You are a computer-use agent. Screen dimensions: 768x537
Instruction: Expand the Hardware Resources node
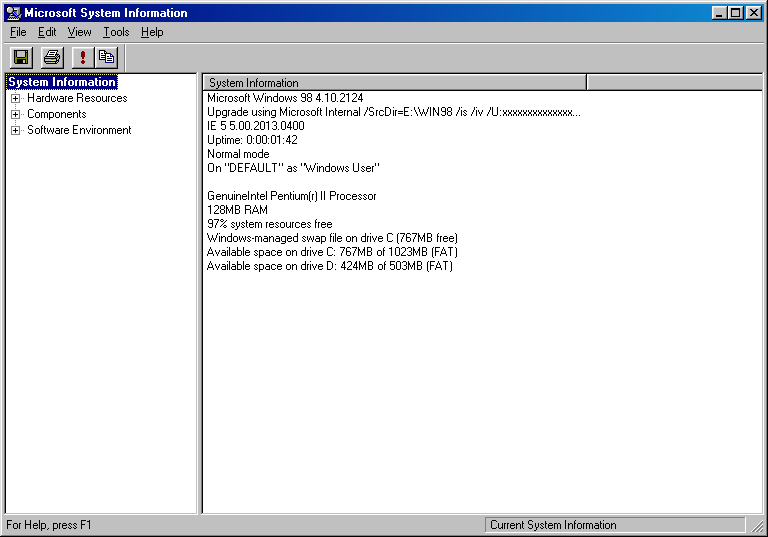tap(16, 98)
